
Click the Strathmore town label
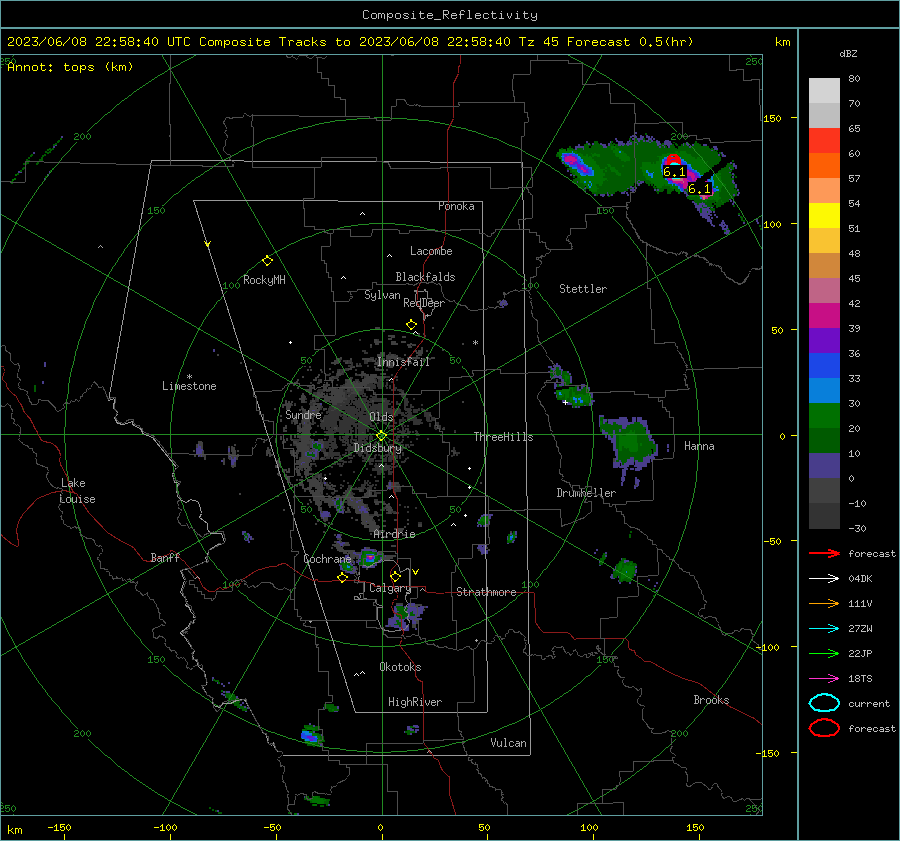tap(486, 592)
